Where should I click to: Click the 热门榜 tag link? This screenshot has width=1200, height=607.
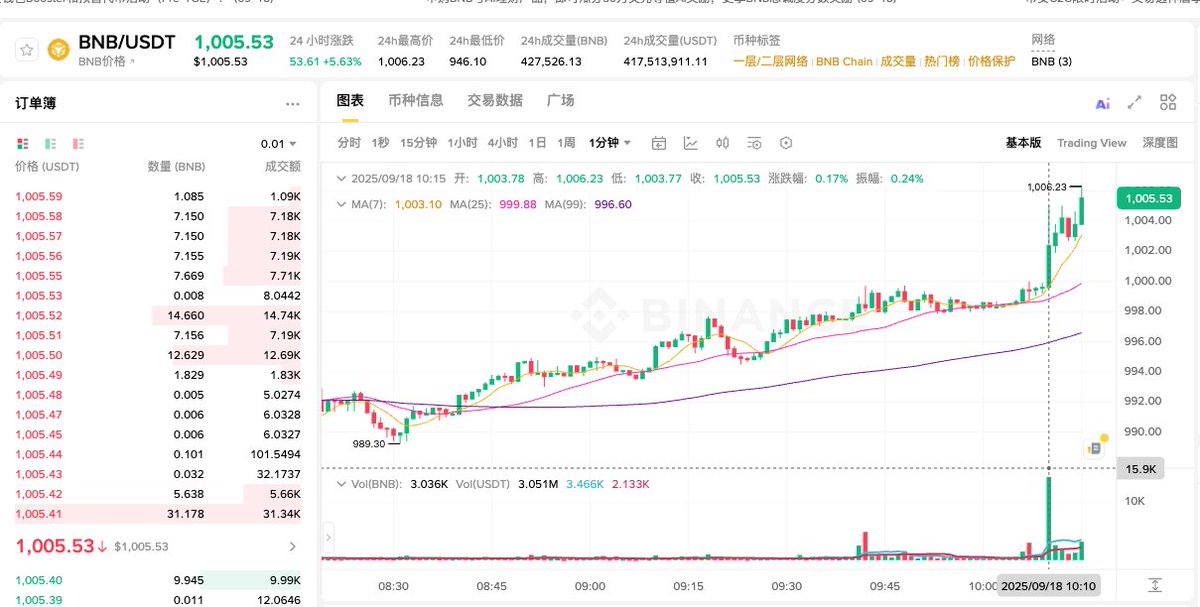(x=943, y=62)
